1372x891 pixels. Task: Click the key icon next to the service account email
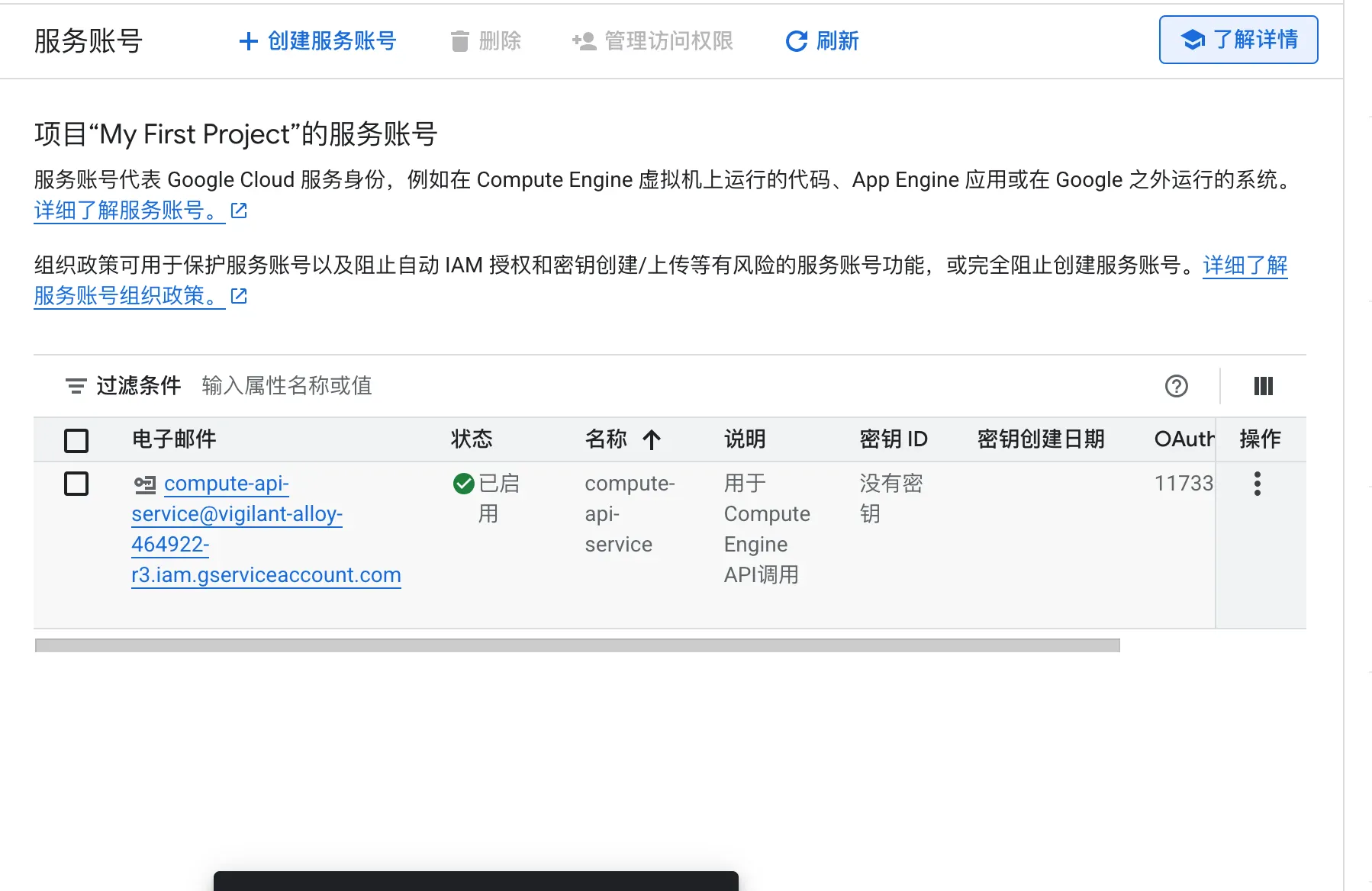click(x=145, y=484)
